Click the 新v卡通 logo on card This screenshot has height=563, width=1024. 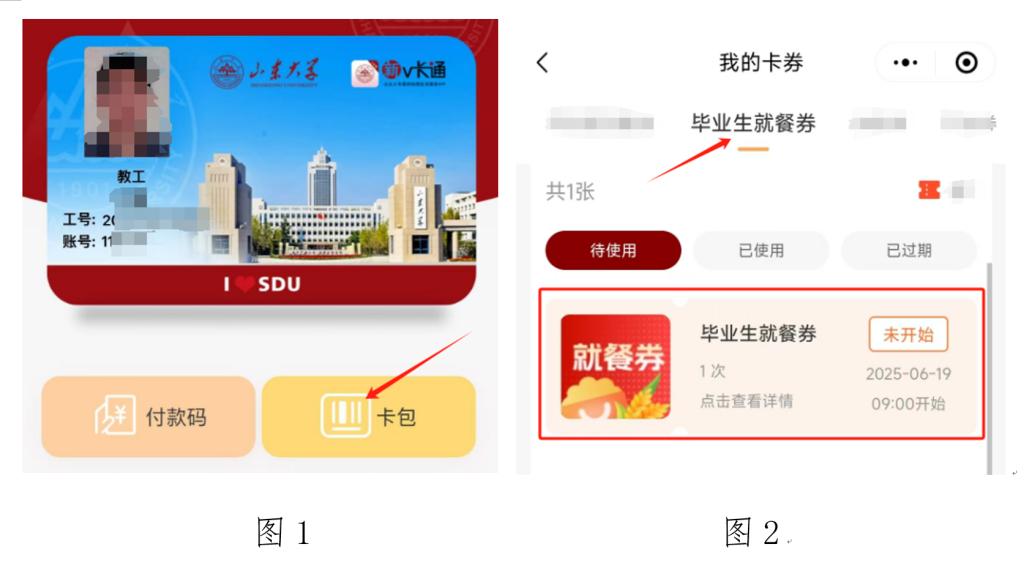click(398, 72)
